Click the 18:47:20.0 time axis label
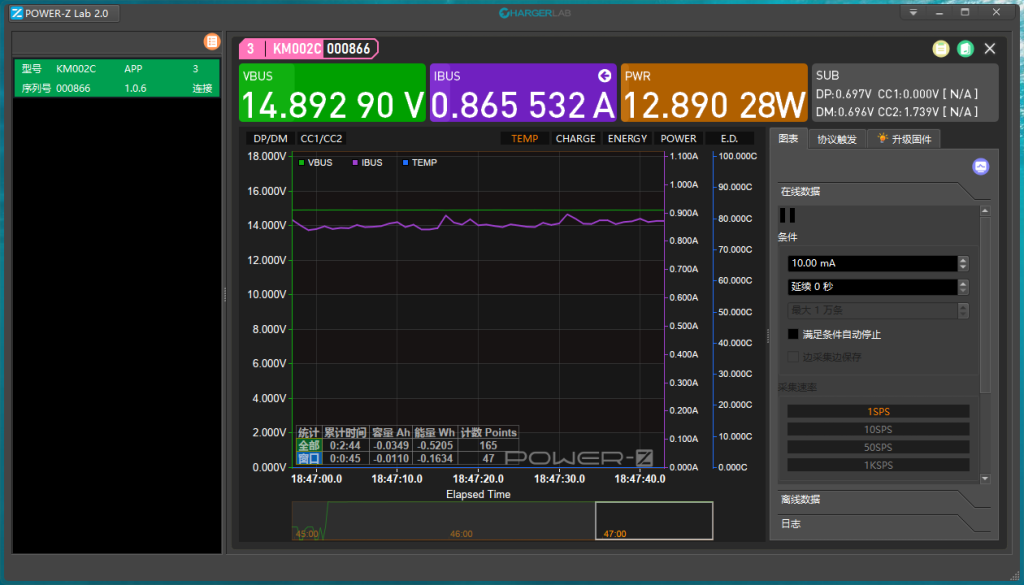This screenshot has width=1024, height=585. tap(478, 479)
